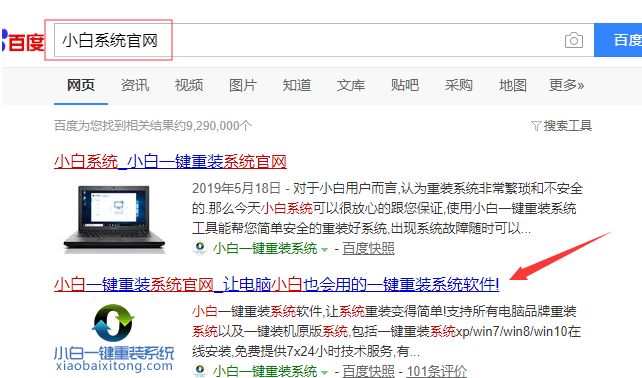Click the 搜索工具 filter funnel icon
642x378 pixels.
coord(536,126)
